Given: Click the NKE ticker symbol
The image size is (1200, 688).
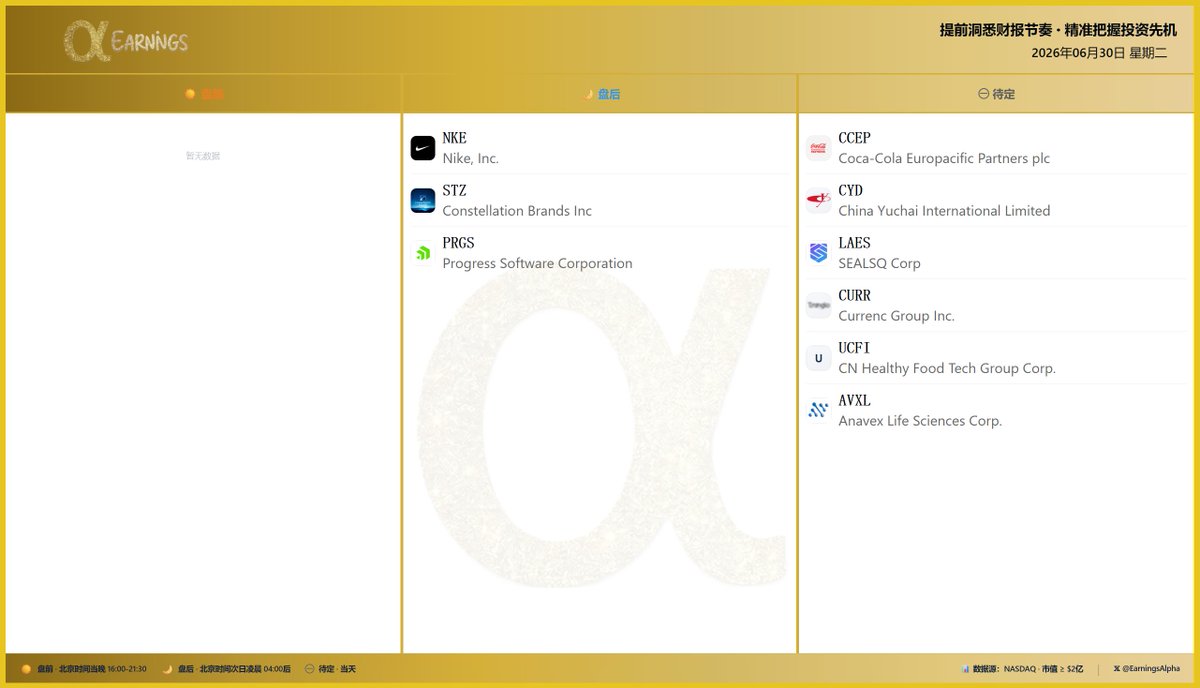Looking at the screenshot, I should tap(454, 138).
